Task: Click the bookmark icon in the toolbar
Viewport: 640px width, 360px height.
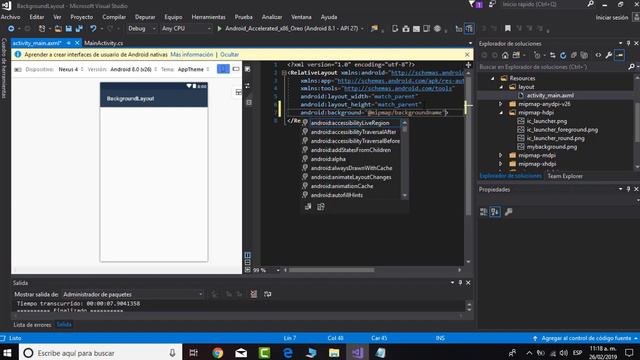Action: [507, 29]
